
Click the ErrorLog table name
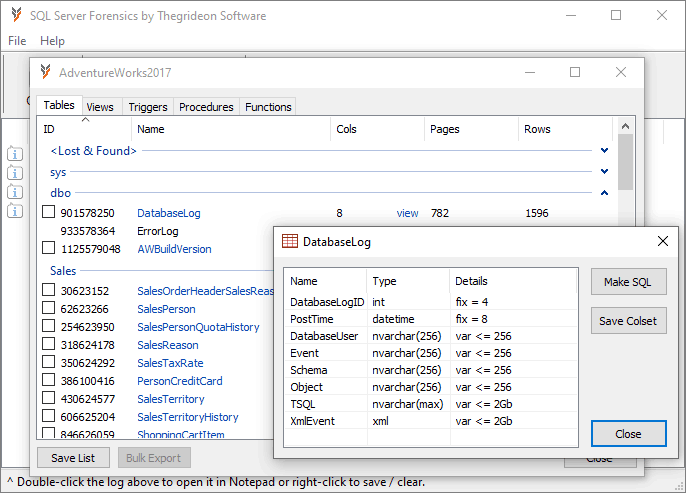(158, 231)
